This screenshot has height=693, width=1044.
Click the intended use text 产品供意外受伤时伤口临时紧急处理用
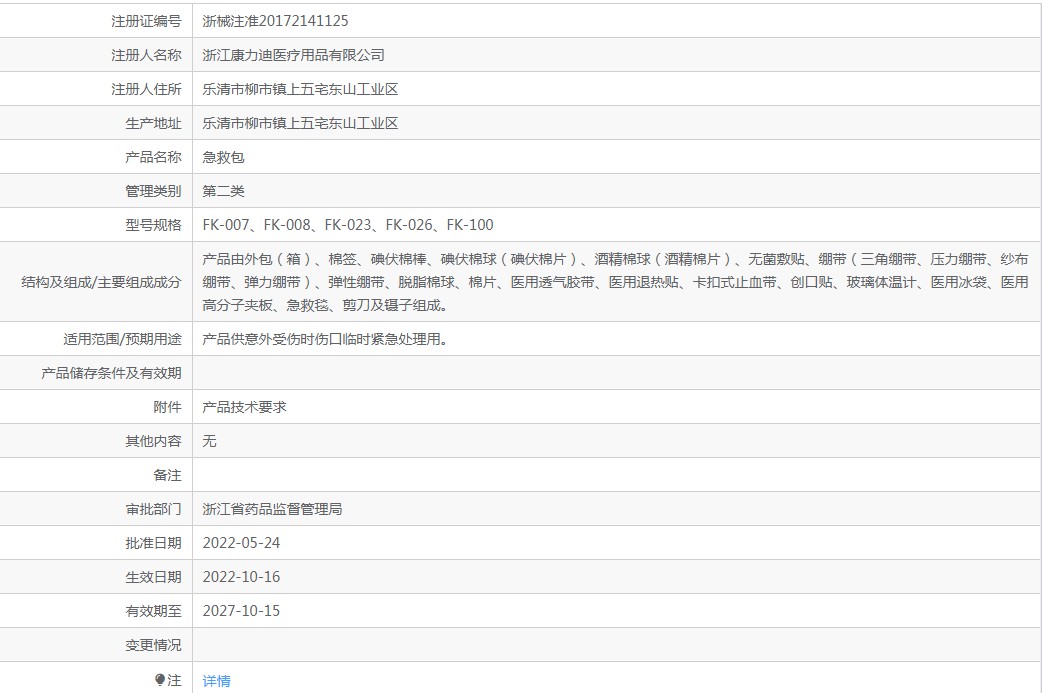coord(324,339)
